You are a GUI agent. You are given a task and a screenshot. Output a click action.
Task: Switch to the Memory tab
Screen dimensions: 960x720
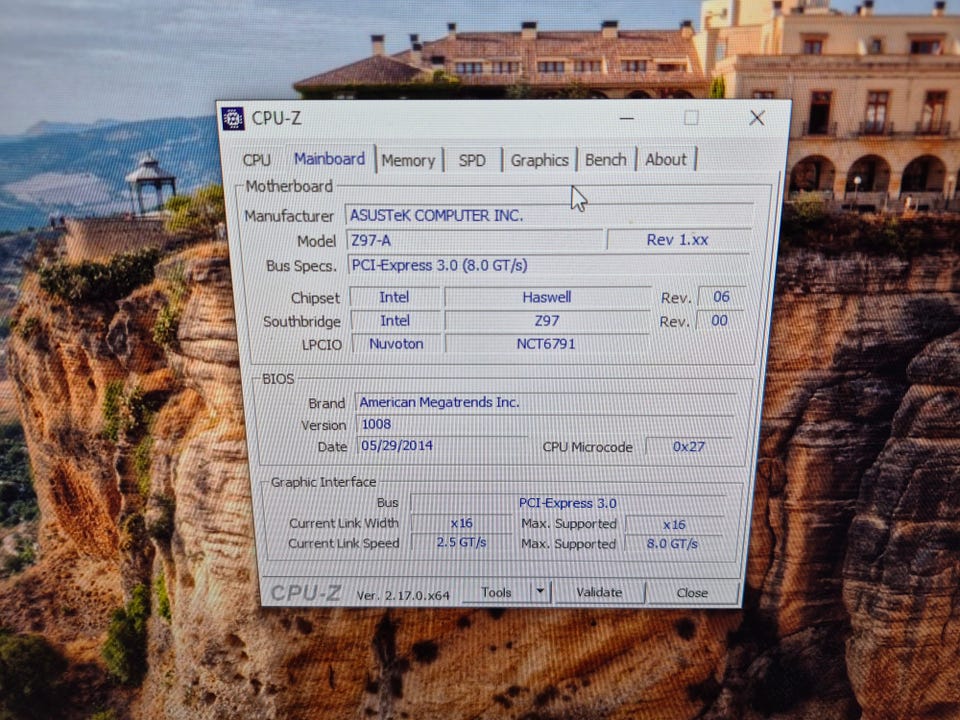point(408,160)
